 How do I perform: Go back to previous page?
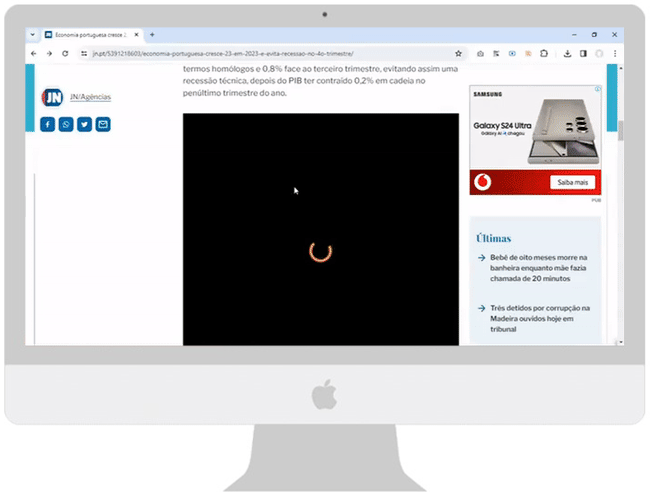point(34,53)
